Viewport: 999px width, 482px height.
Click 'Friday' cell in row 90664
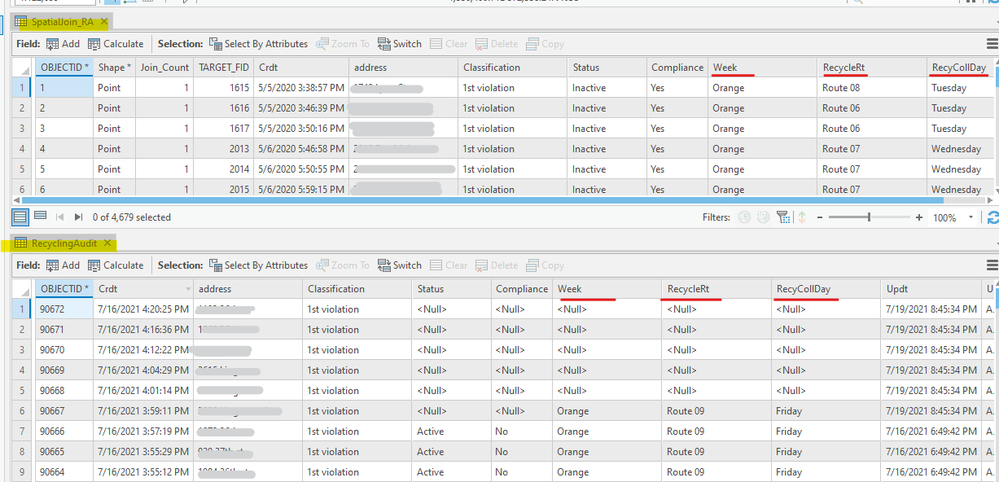tap(826, 472)
